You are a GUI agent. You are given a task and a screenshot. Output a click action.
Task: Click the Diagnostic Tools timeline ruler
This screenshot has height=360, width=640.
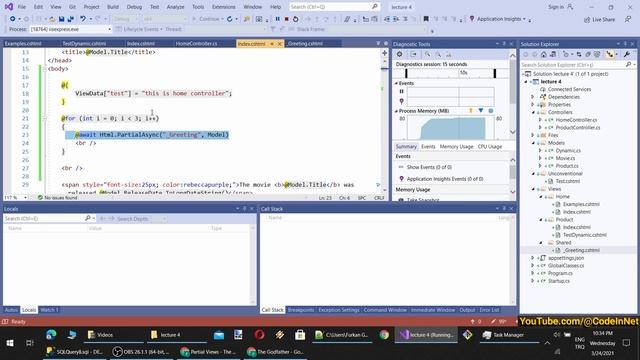point(450,73)
